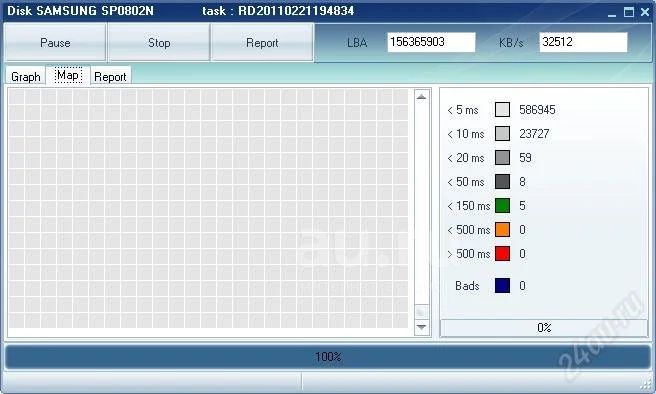
Task: Open the Report tab
Action: [x=110, y=77]
